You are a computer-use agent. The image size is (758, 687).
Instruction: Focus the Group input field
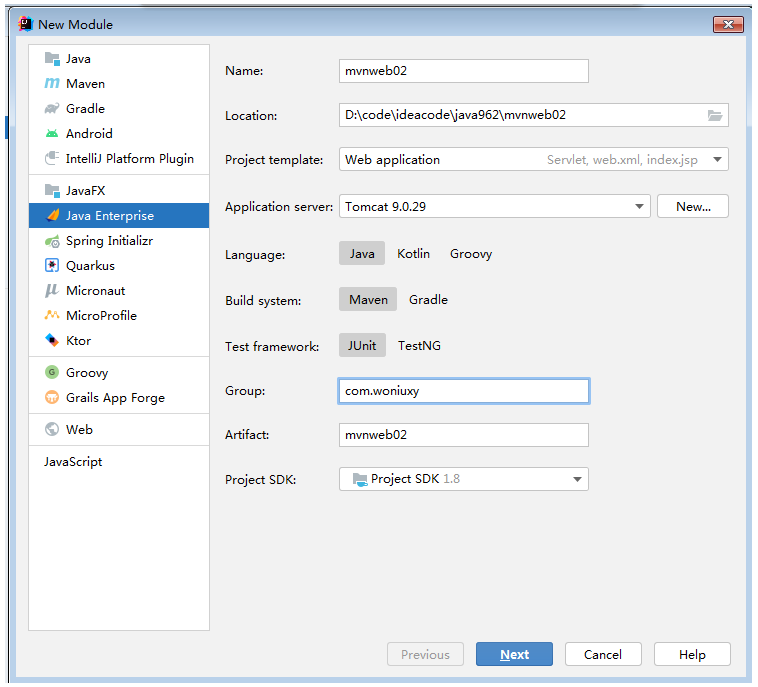coord(464,391)
